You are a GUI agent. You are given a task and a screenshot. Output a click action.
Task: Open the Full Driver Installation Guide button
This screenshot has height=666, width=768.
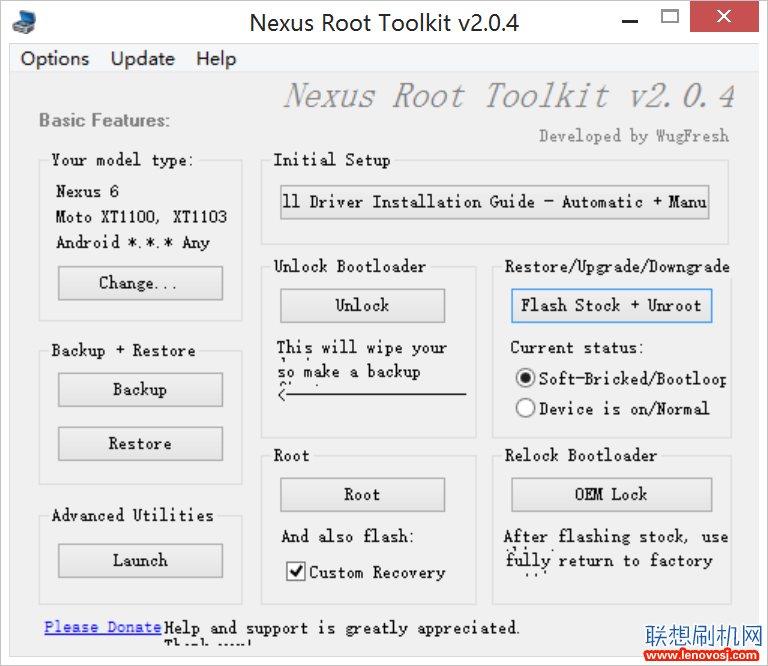pos(495,202)
